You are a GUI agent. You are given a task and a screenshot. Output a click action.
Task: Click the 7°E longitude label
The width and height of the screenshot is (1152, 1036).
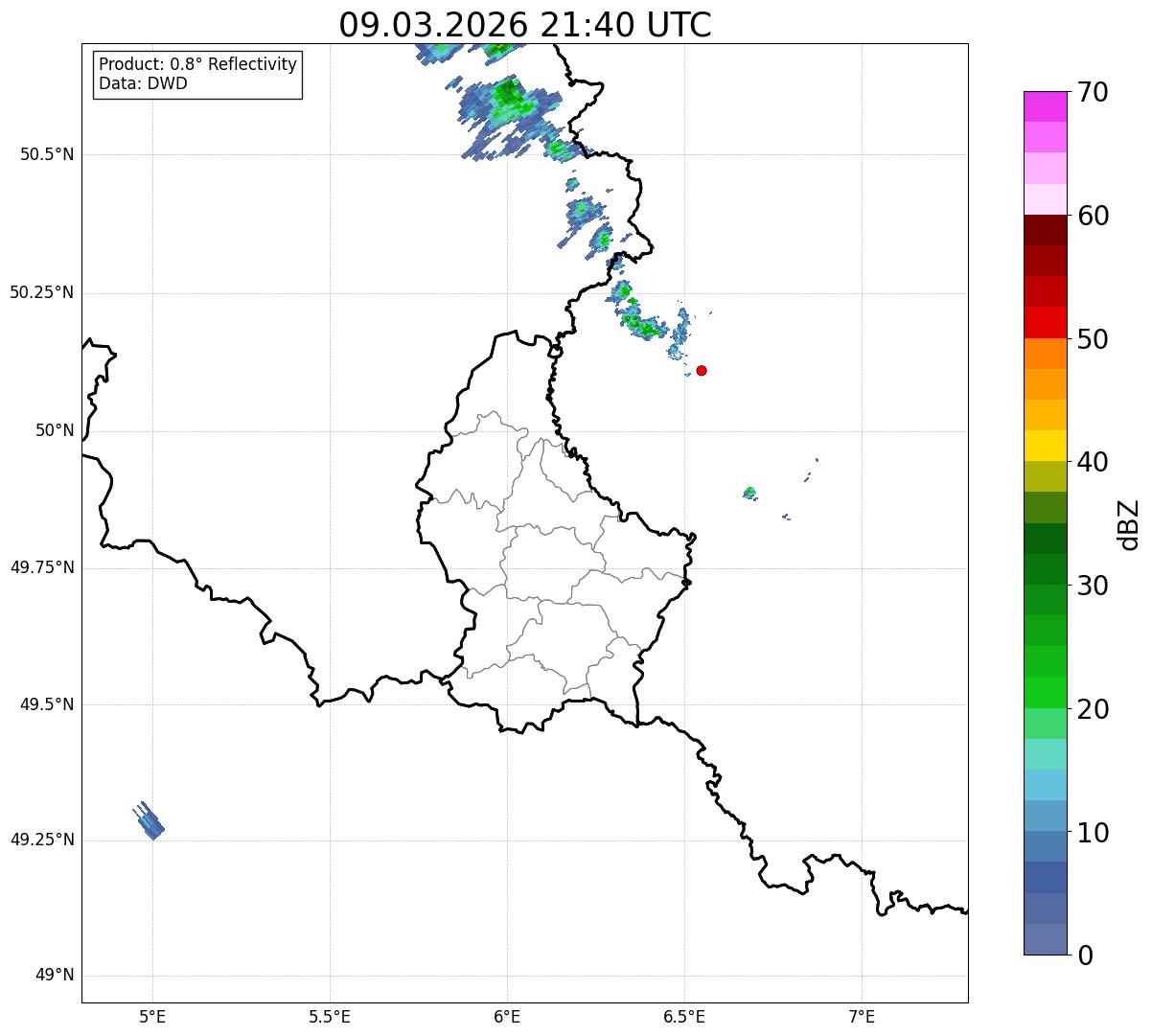[862, 1017]
